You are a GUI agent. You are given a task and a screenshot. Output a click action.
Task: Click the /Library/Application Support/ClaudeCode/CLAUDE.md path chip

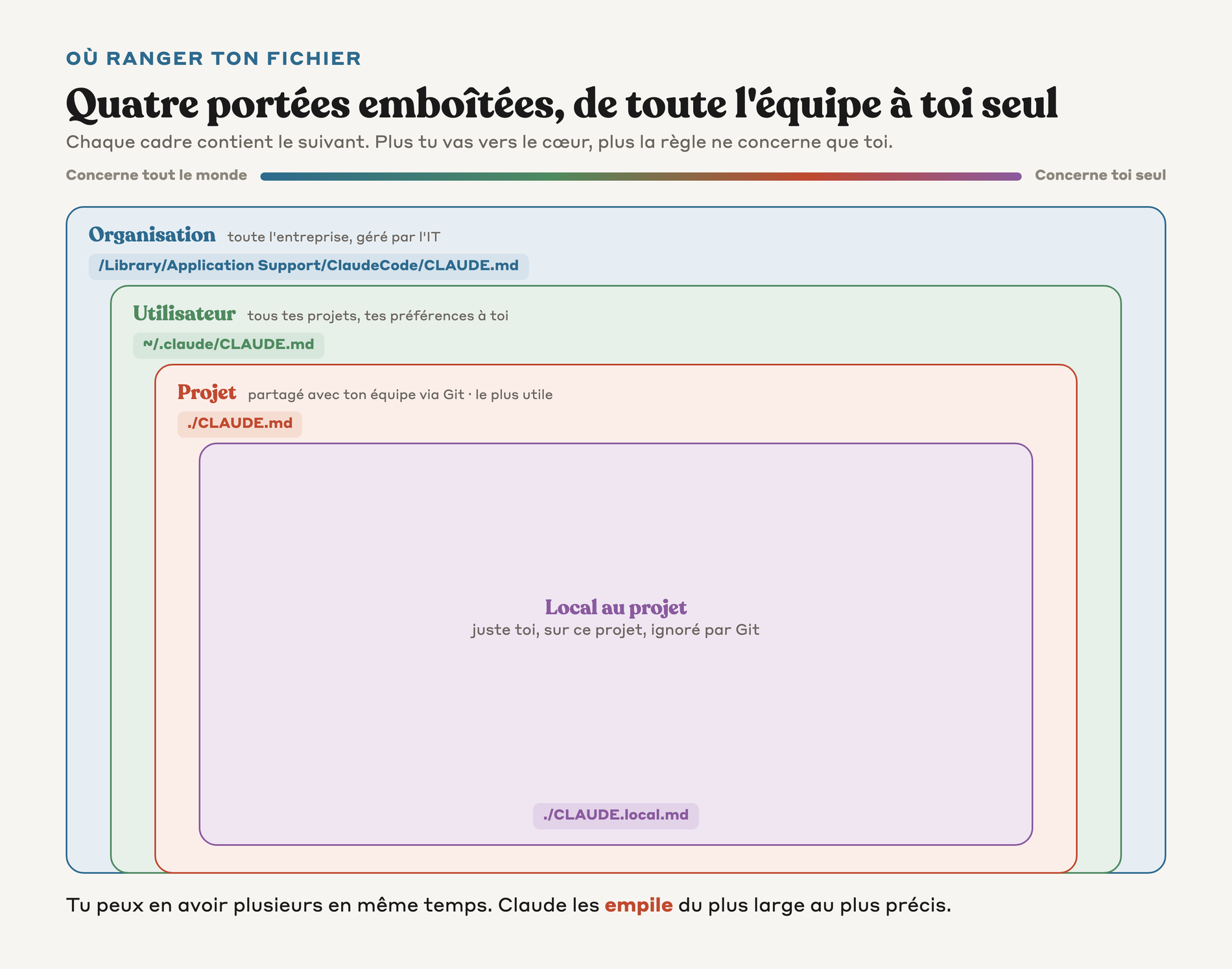click(309, 266)
